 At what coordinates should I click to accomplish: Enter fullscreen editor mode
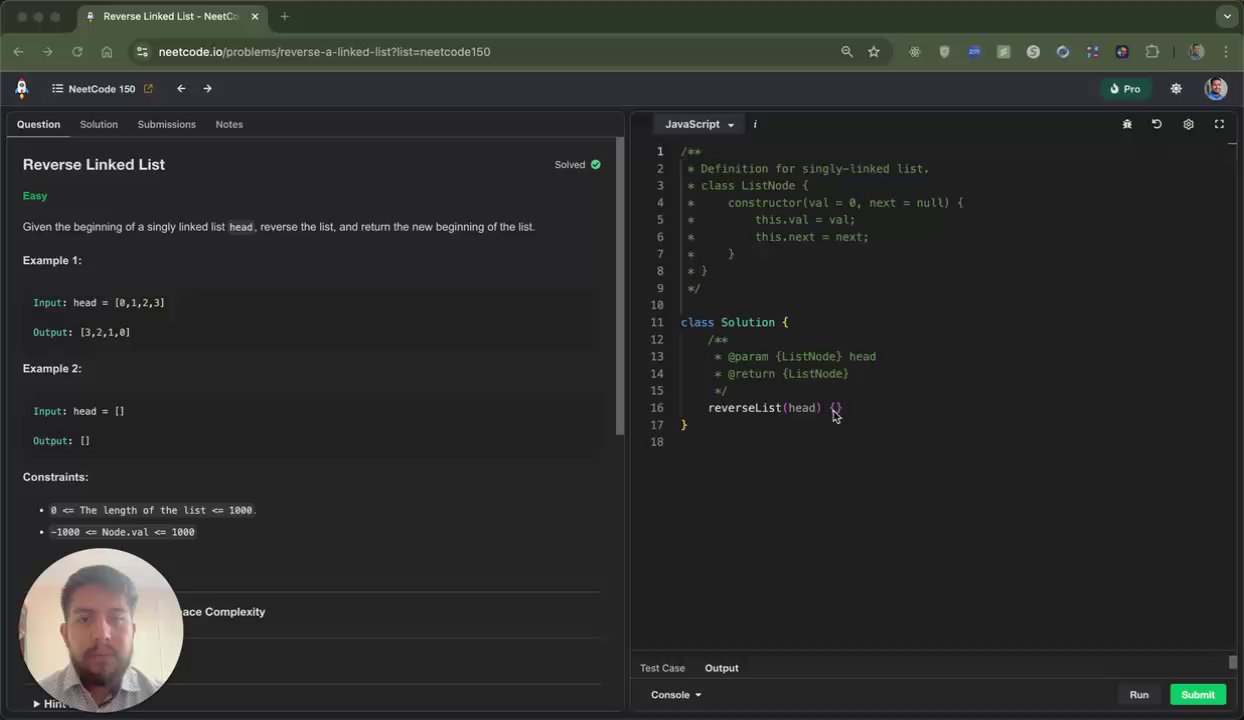1219,124
